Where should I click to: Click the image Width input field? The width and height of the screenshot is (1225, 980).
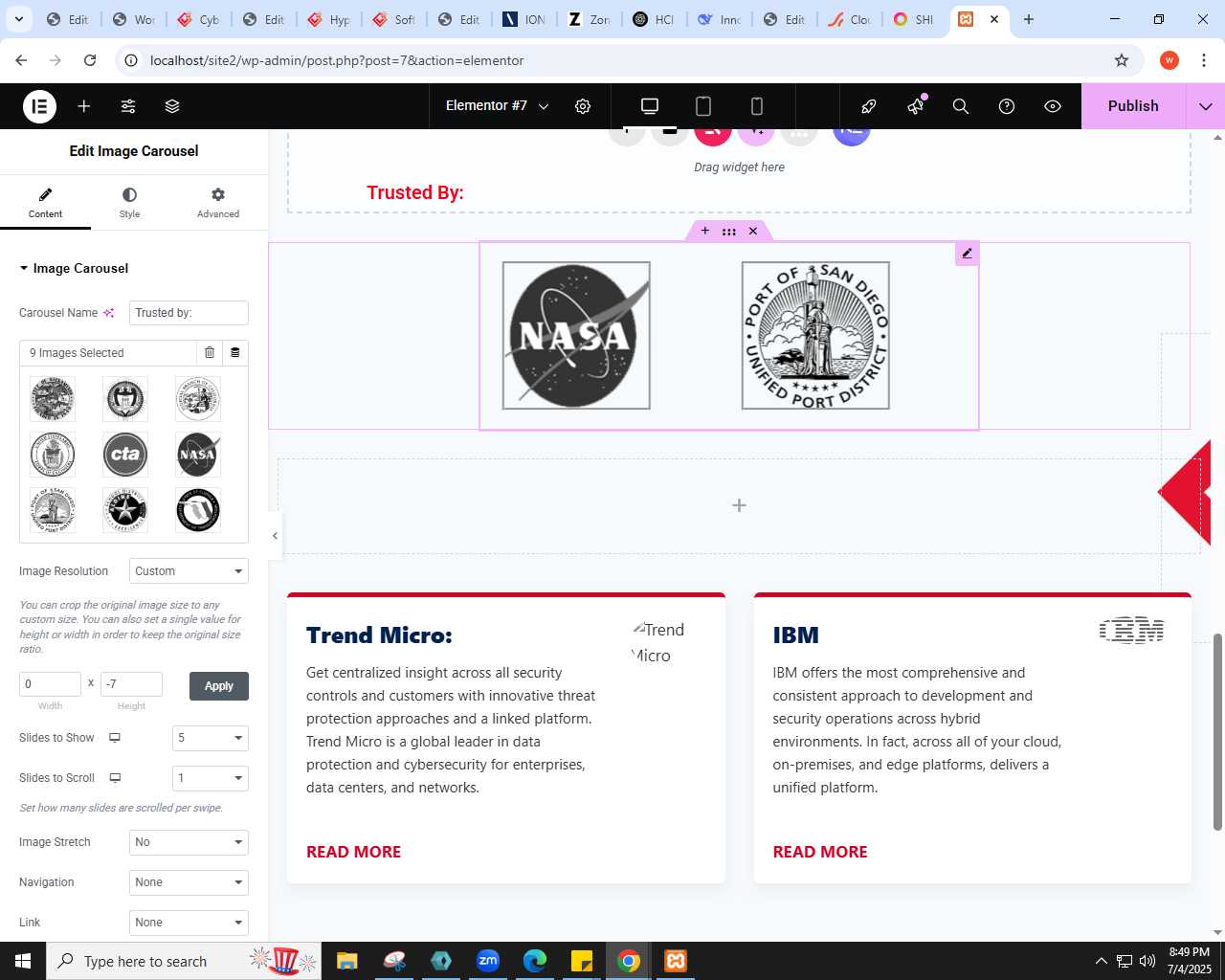pos(50,684)
